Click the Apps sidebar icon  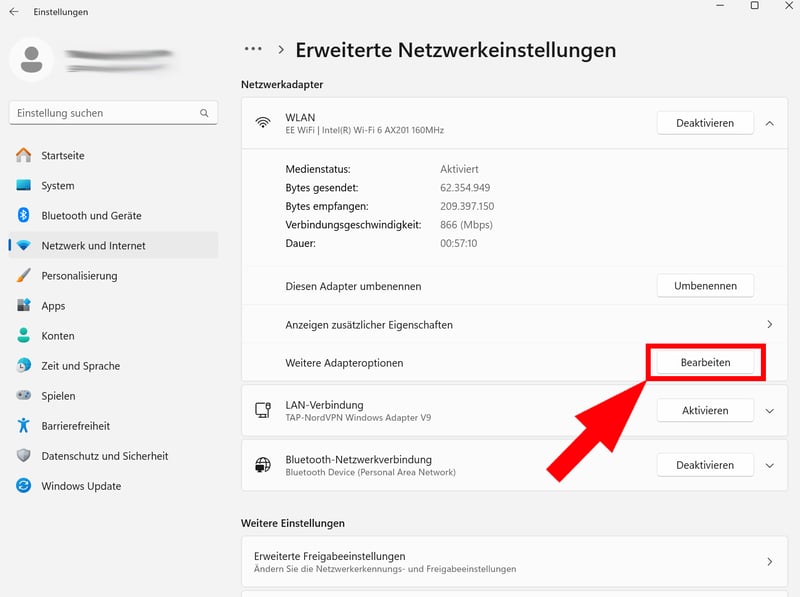[x=23, y=305]
